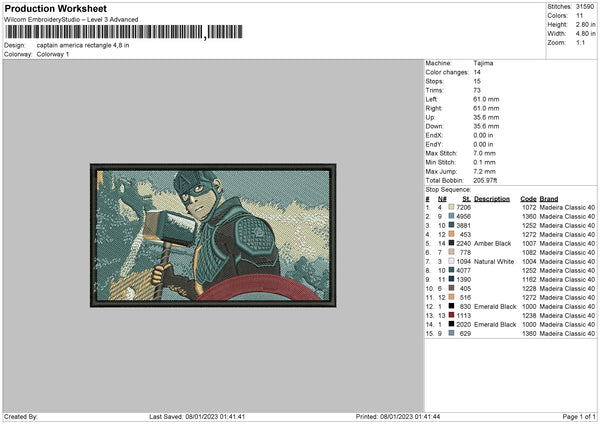Click the 'Production Worksheet' title
Screen dimensions: 600x424
pos(55,8)
